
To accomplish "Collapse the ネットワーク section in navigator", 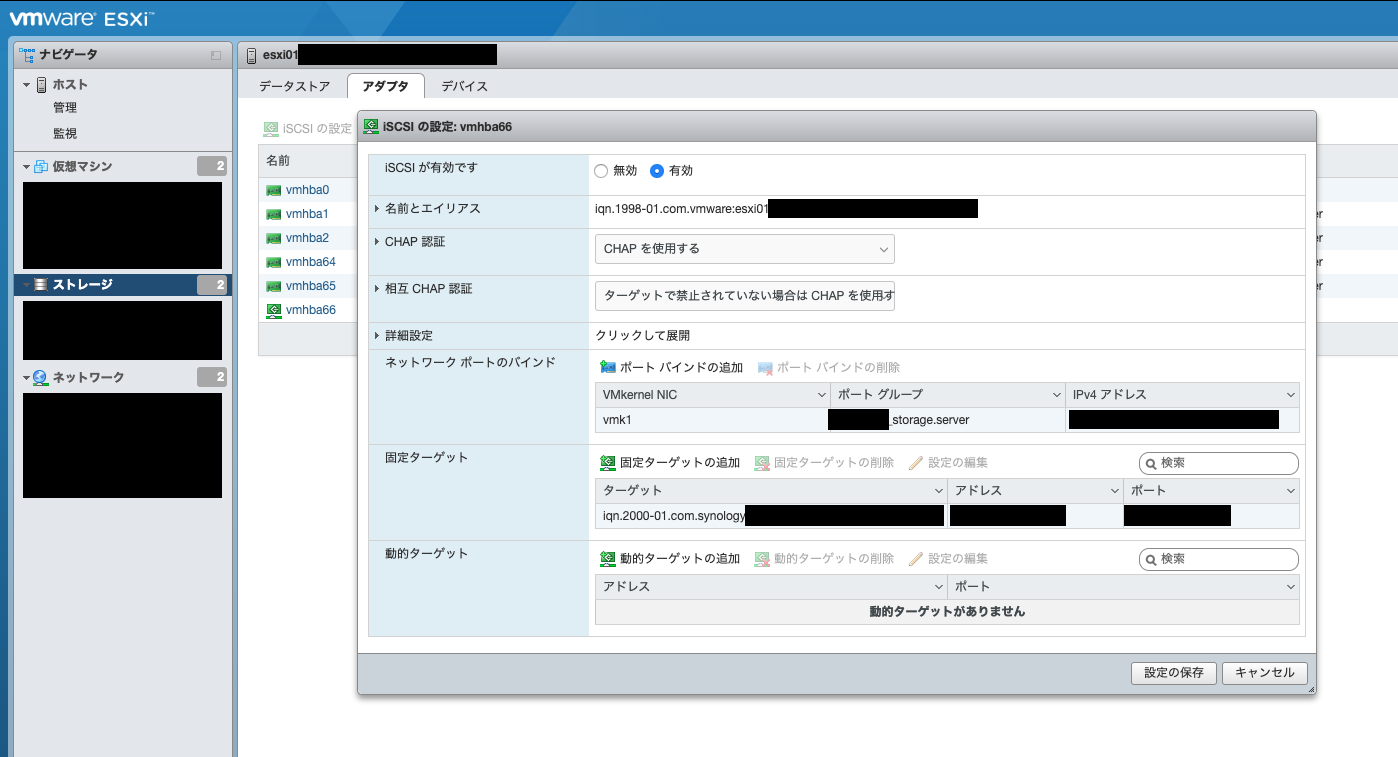I will point(27,378).
